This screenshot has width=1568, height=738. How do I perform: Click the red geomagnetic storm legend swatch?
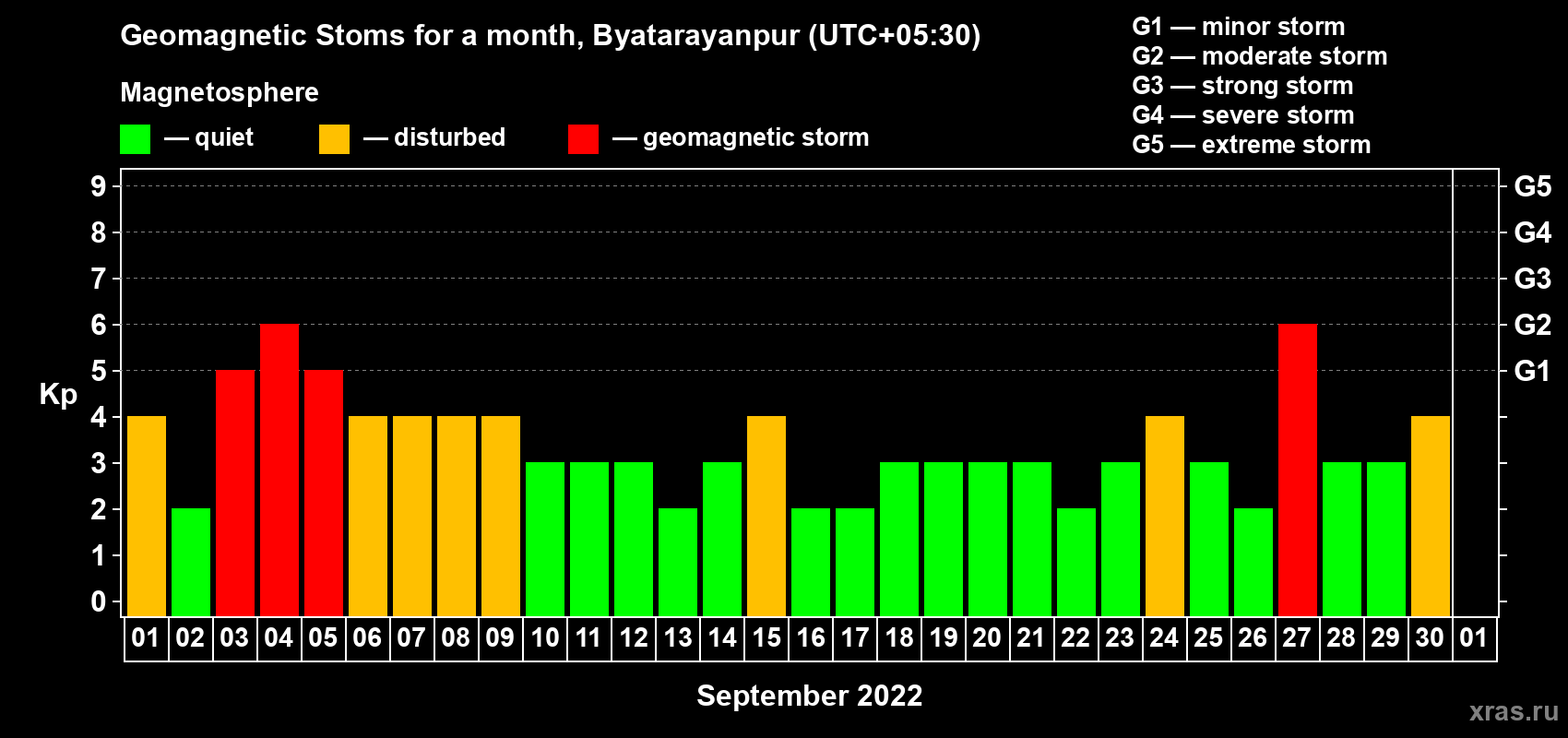[583, 139]
